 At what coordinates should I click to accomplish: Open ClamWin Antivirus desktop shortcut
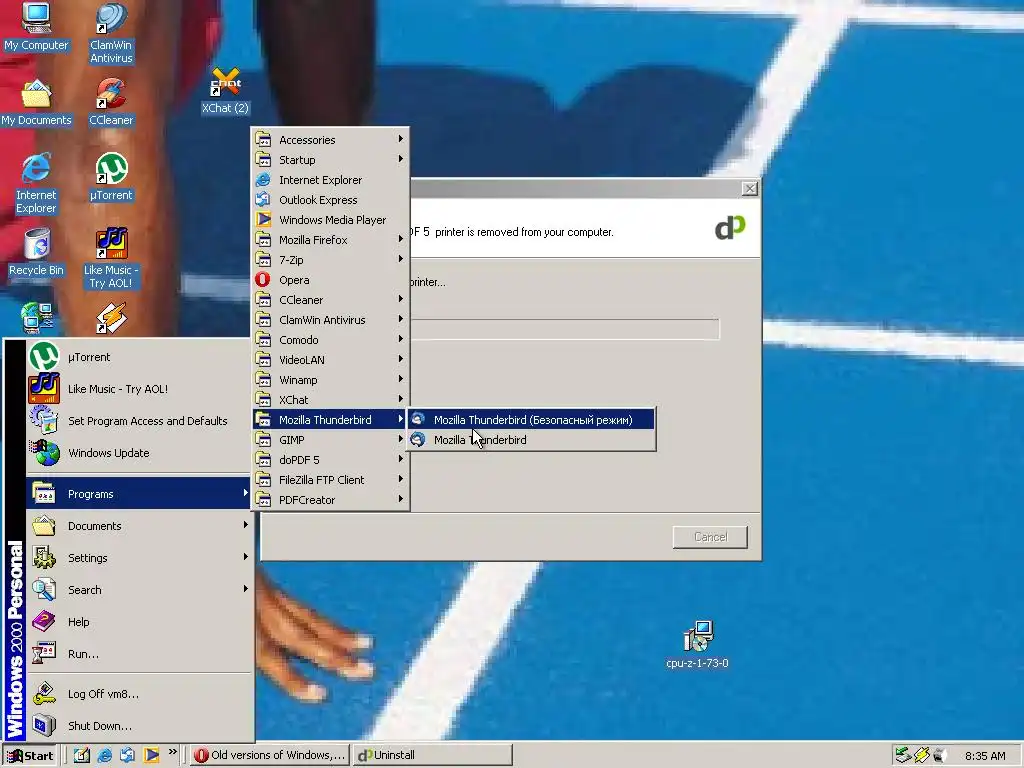coord(111,33)
